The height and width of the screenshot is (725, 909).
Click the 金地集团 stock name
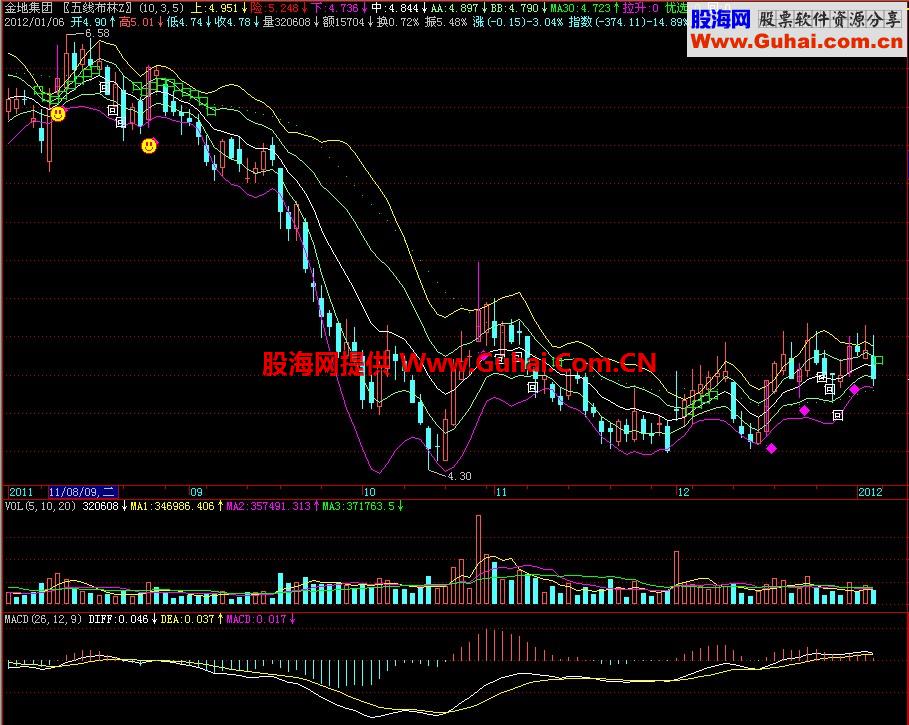29,8
